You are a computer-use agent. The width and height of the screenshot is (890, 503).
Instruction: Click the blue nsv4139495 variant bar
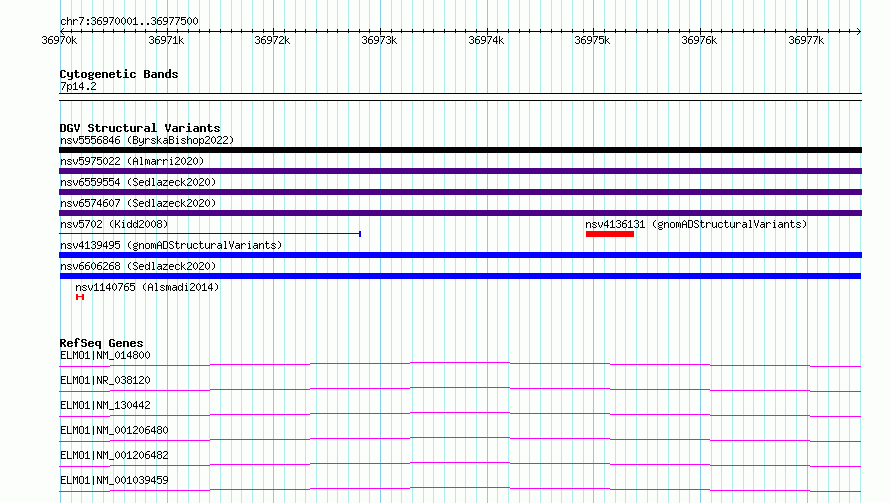[x=460, y=255]
